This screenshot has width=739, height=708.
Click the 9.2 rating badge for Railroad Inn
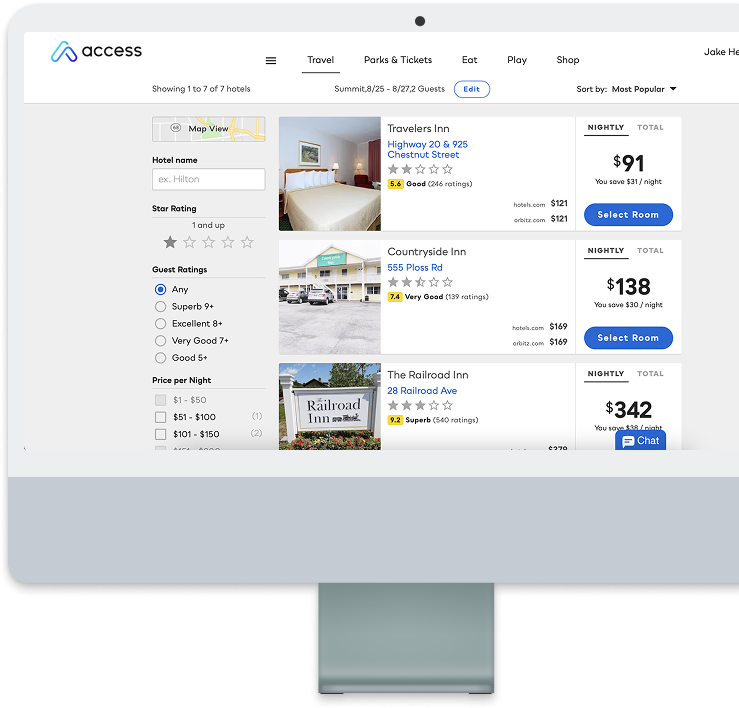395,420
